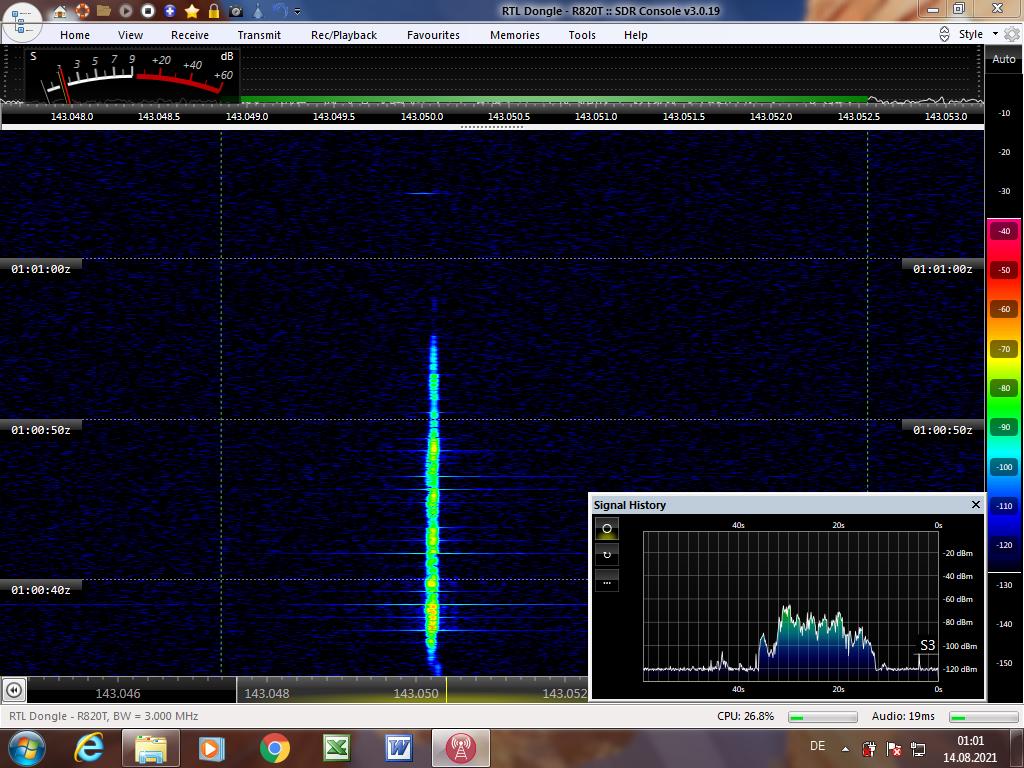Click the -80 green level on color scale
This screenshot has width=1024, height=768.
pyautogui.click(x=1004, y=388)
